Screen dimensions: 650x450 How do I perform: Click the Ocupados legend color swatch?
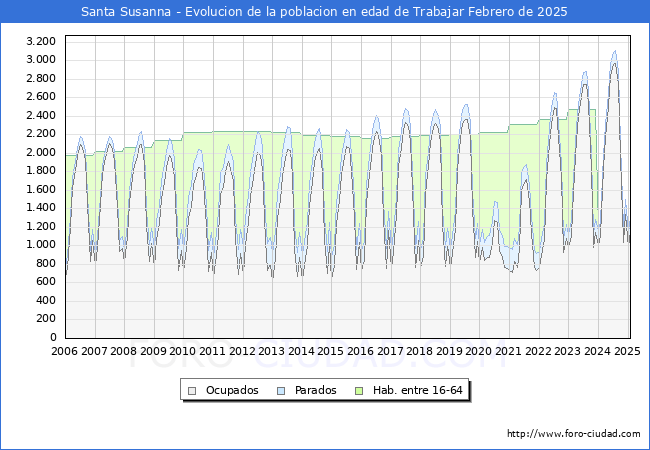(x=192, y=391)
